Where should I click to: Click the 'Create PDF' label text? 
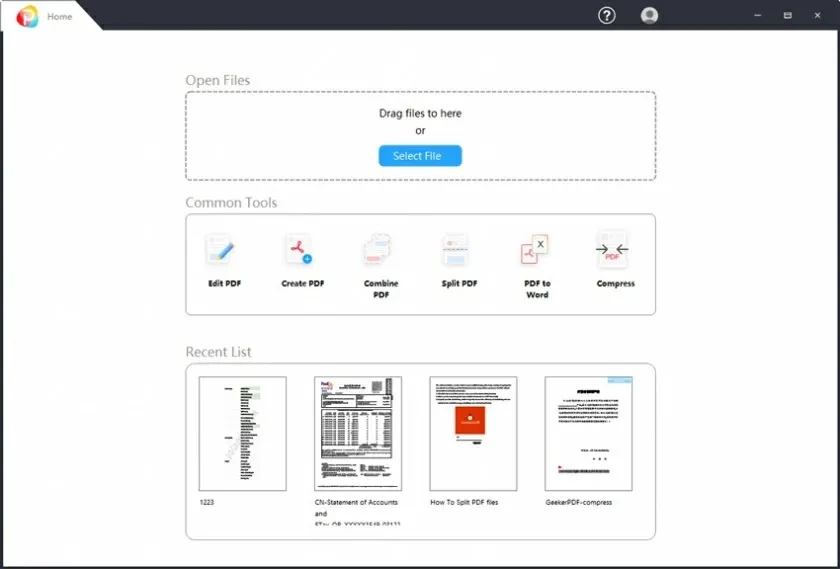tap(303, 283)
